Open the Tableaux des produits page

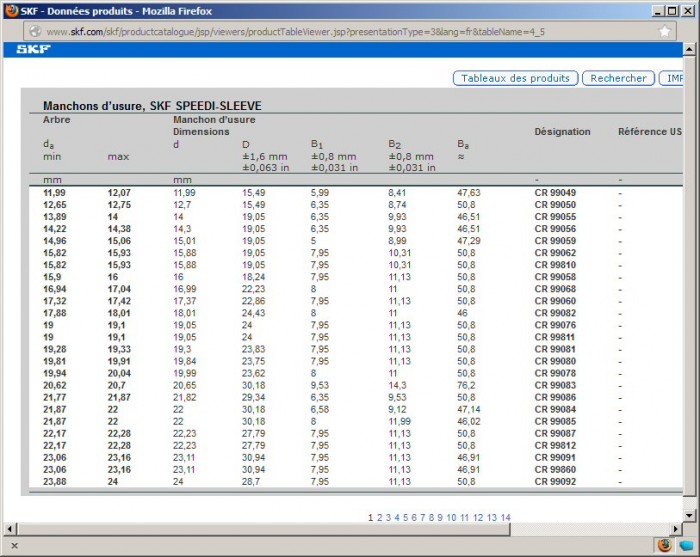tap(516, 78)
